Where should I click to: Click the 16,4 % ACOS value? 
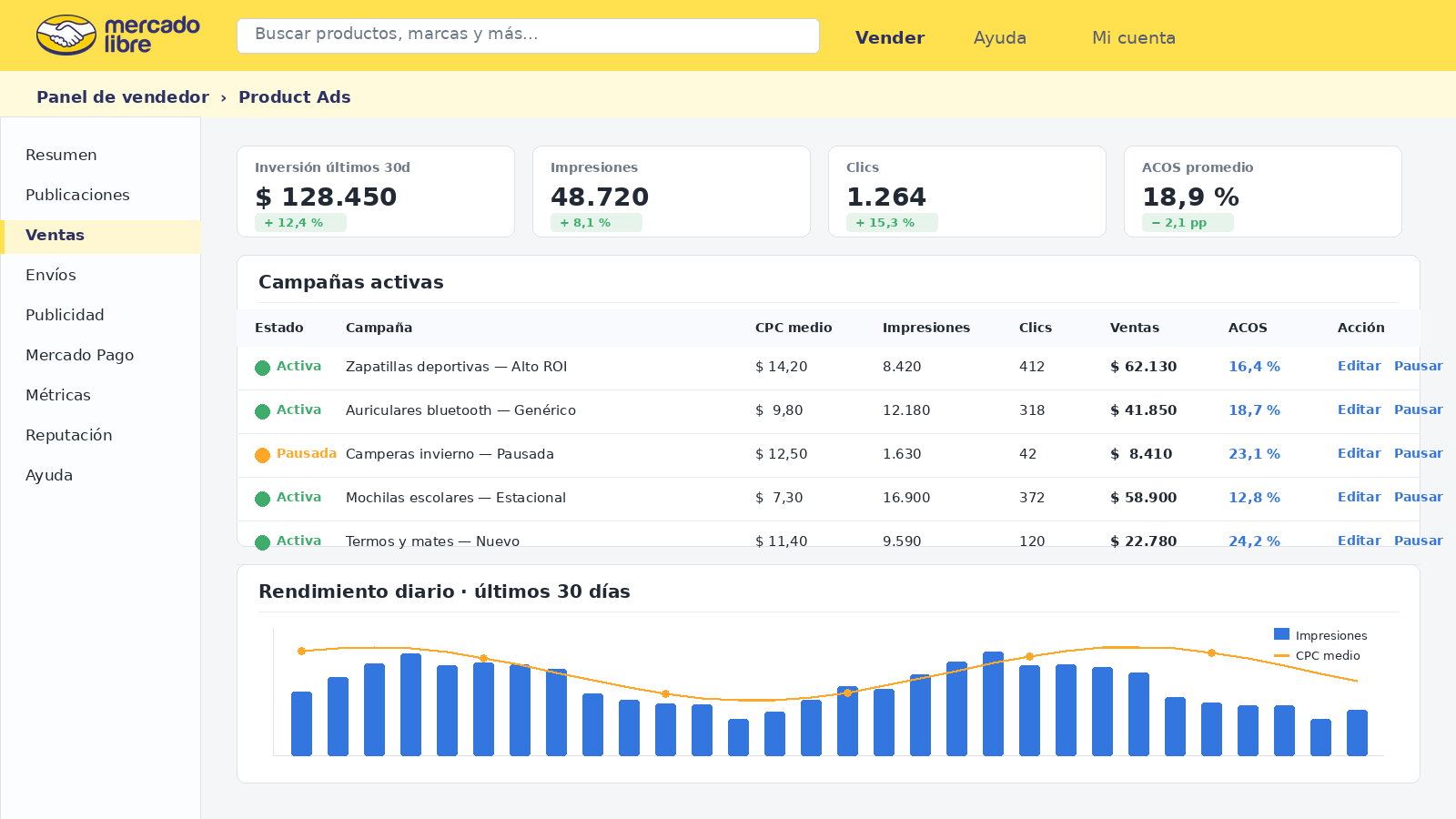pos(1254,367)
